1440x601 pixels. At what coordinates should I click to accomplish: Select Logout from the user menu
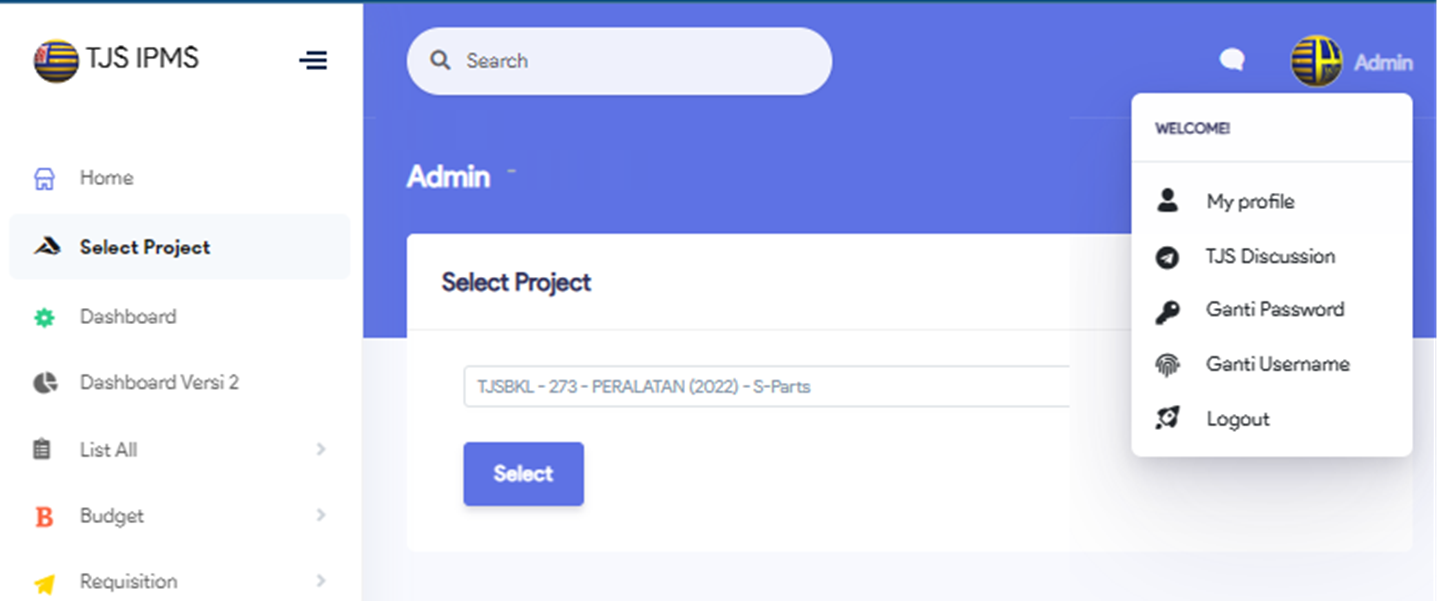(1237, 419)
